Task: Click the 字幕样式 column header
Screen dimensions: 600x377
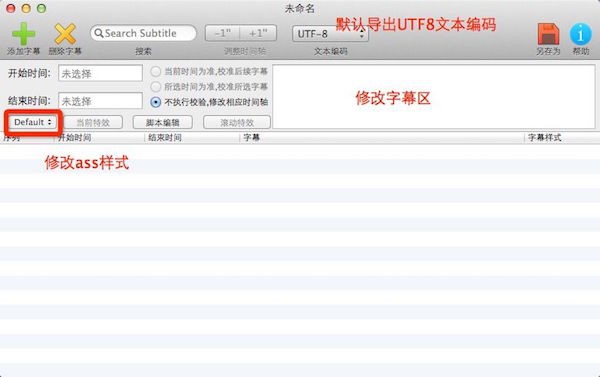Action: (562, 137)
